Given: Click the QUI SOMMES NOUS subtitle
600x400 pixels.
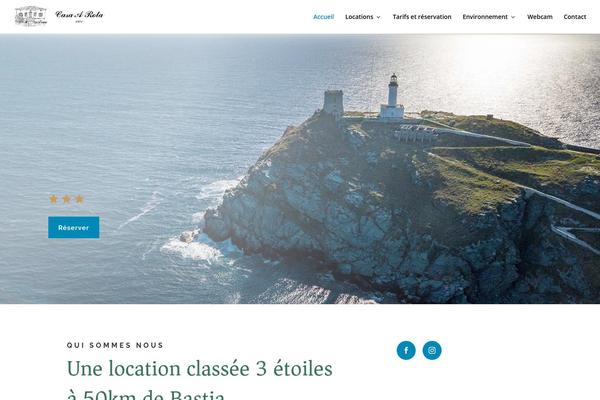Looking at the screenshot, I should click(115, 345).
